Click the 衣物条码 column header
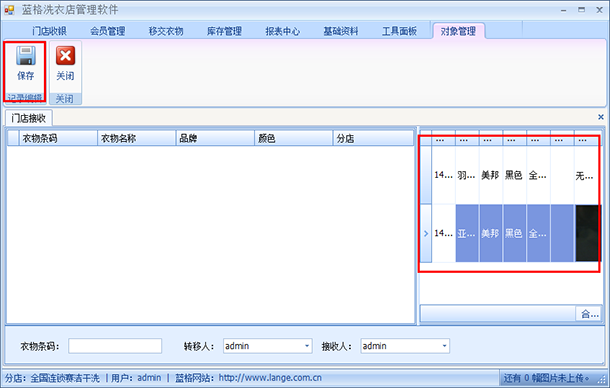Image resolution: width=610 pixels, height=388 pixels. tap(58, 138)
